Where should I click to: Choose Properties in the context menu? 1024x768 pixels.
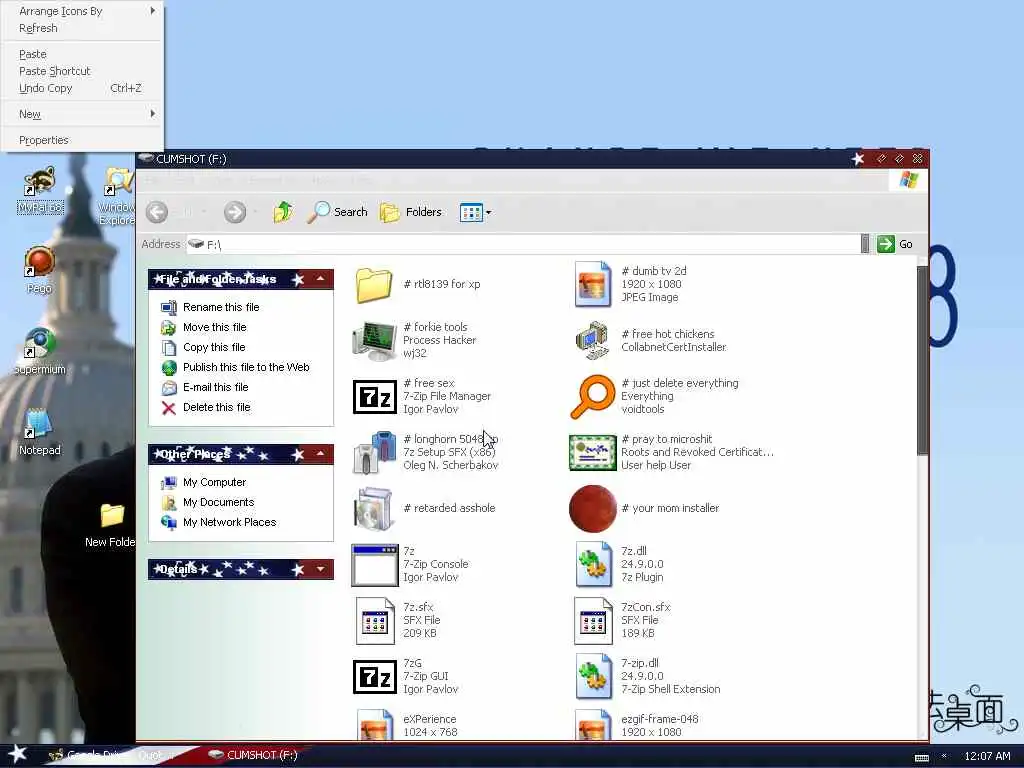[82, 140]
